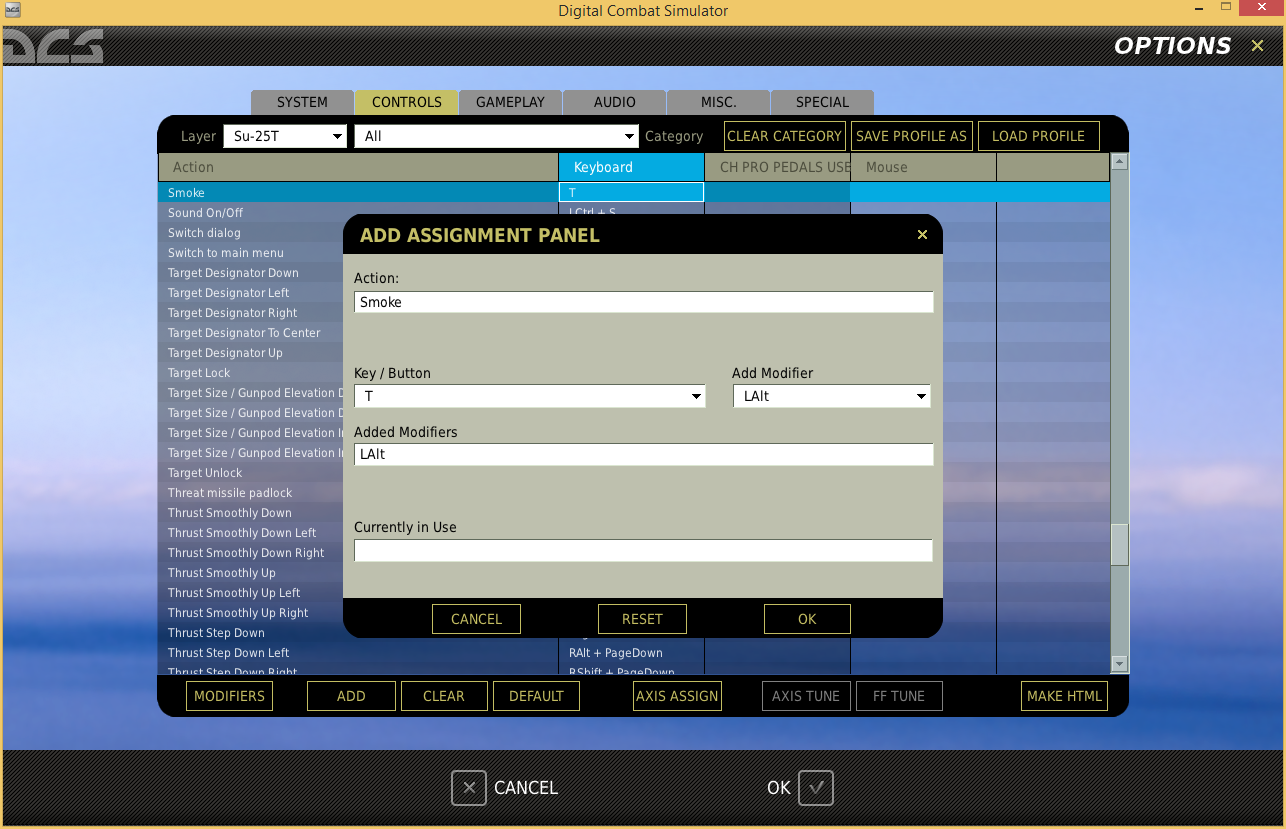The image size is (1286, 829).
Task: Select the Target Unlock row
Action: (250, 473)
